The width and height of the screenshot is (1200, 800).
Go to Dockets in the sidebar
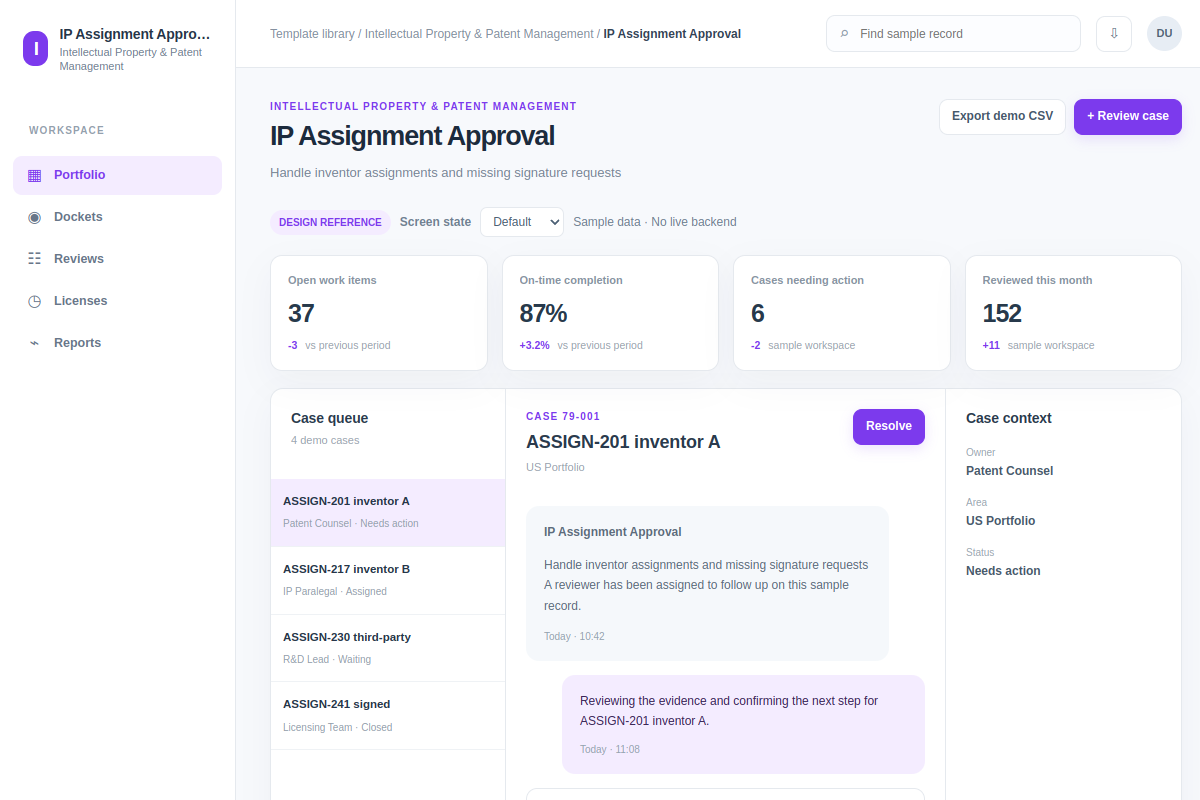click(117, 217)
